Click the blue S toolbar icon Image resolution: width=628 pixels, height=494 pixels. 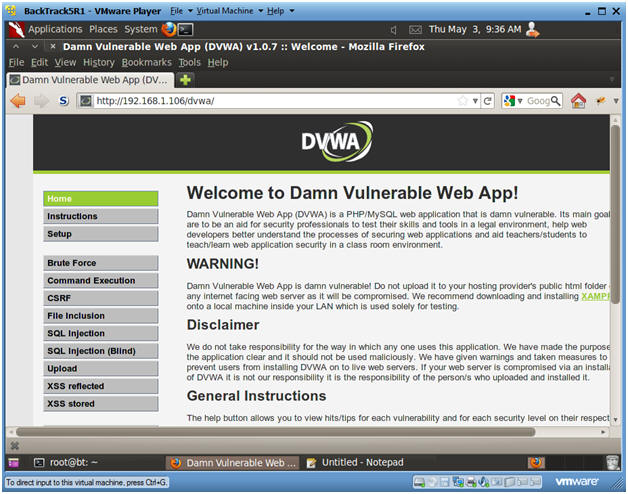coord(63,101)
